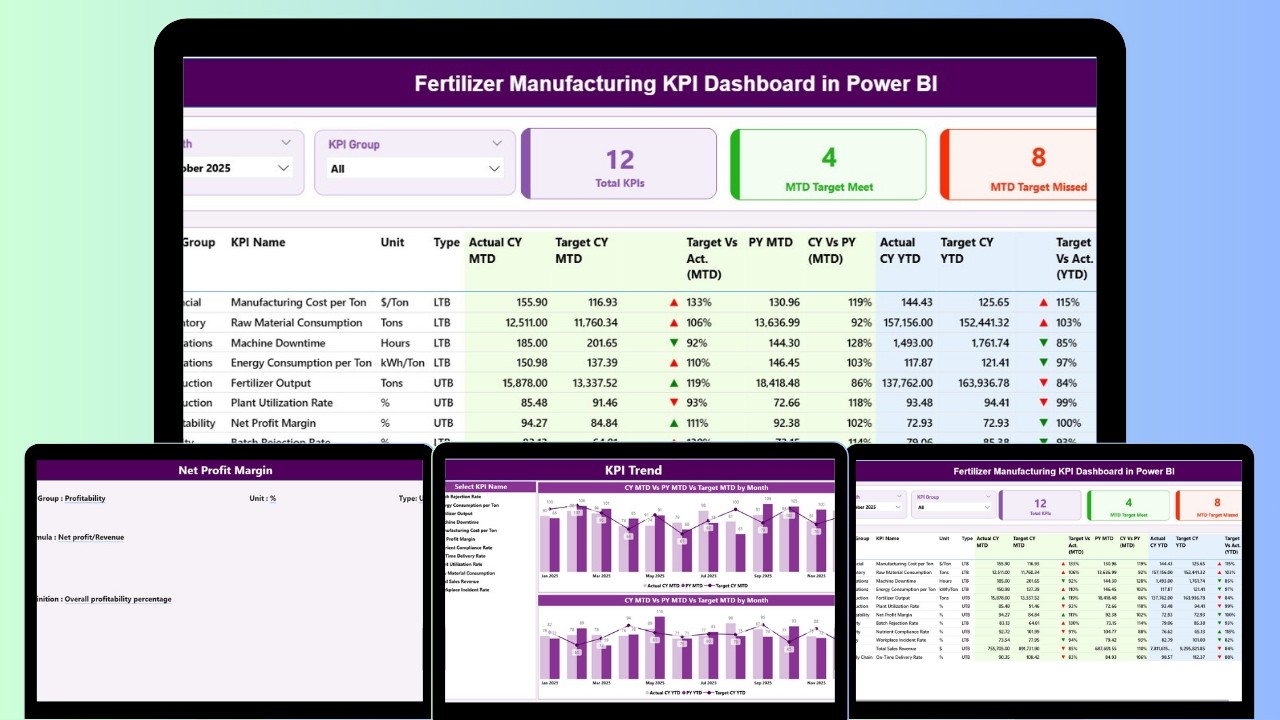
Task: Collapse the Month slicer header chevron, main dashboard
Action: [x=286, y=143]
